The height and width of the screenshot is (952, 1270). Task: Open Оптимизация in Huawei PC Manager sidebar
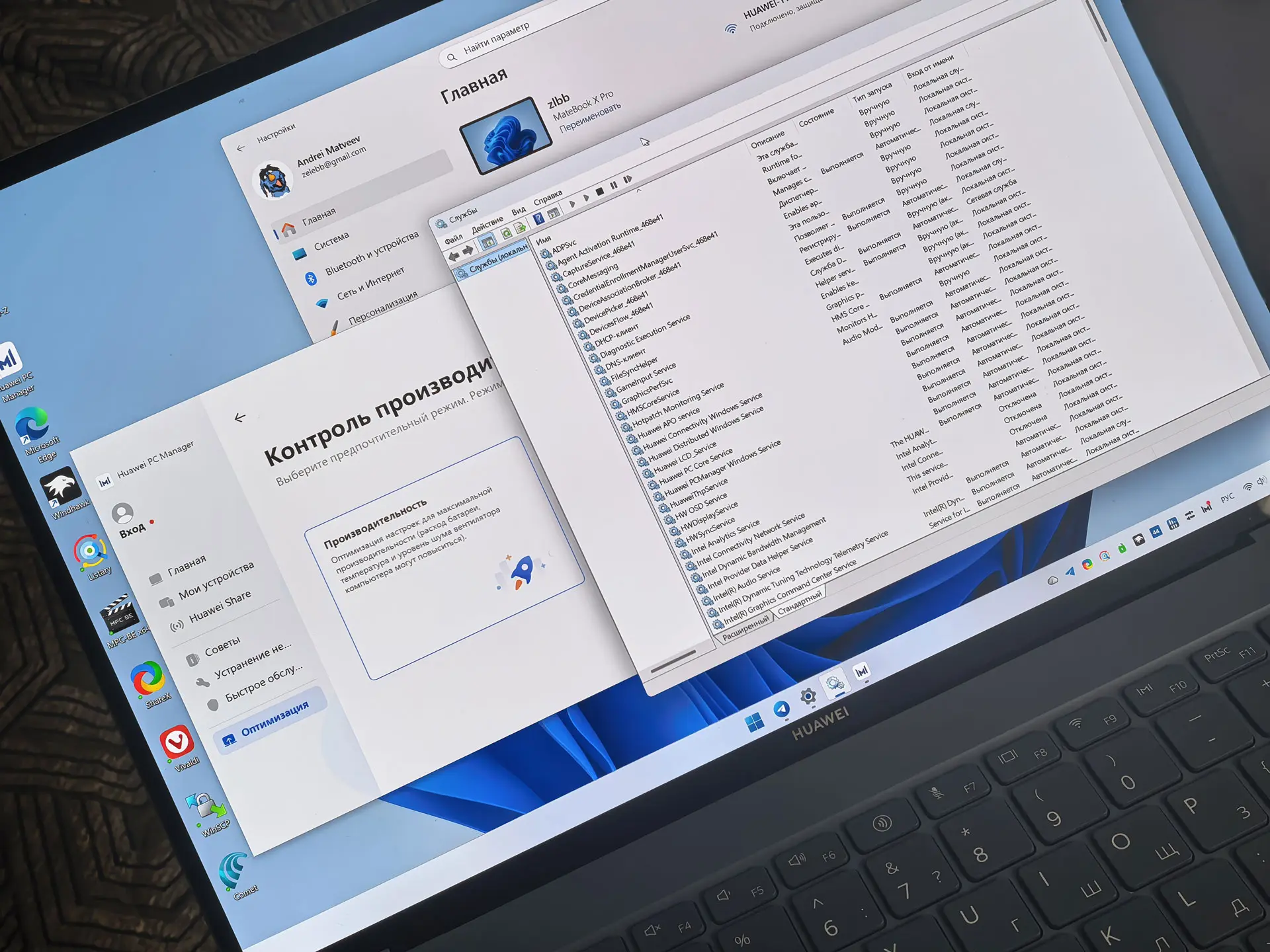pos(274,720)
